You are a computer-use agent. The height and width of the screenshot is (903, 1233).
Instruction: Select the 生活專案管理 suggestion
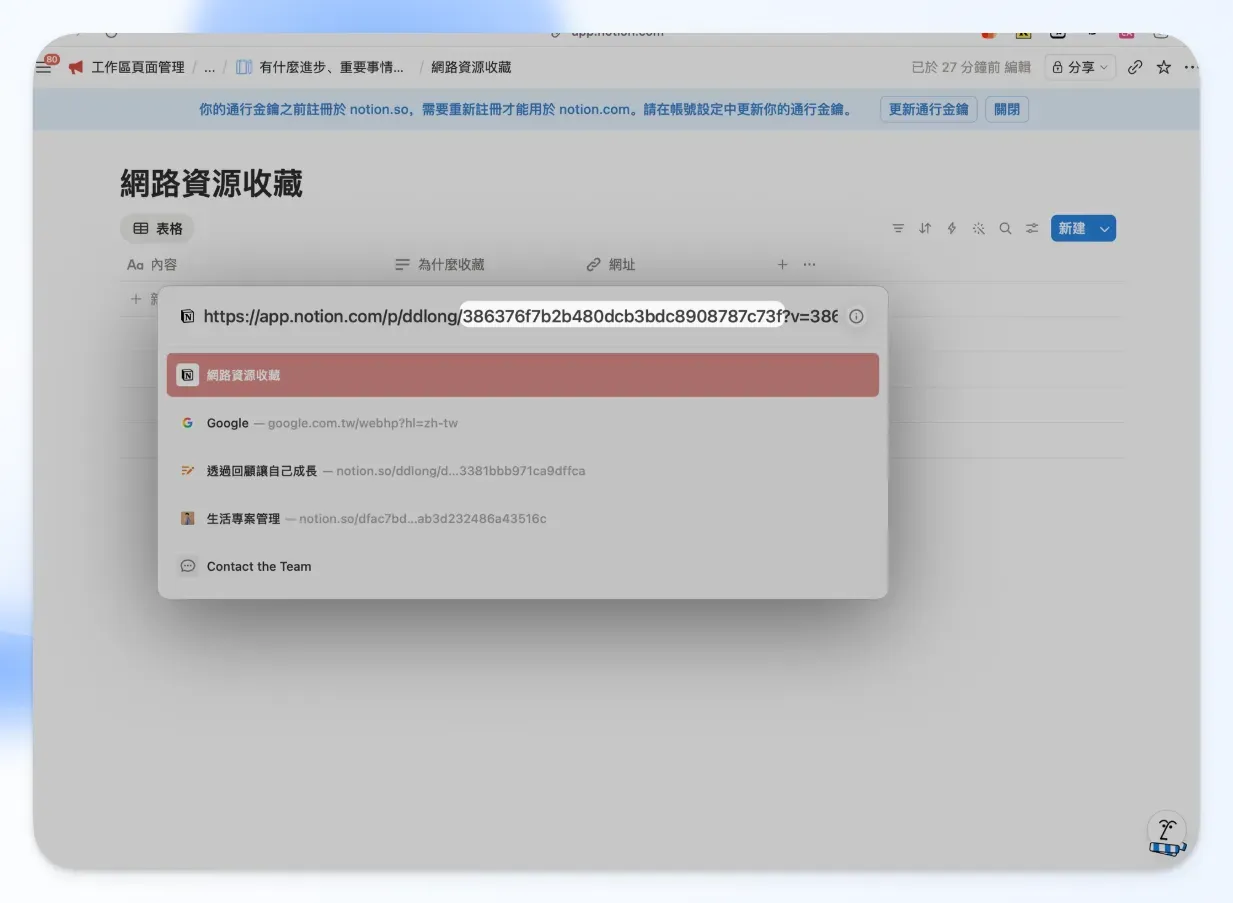coord(523,518)
